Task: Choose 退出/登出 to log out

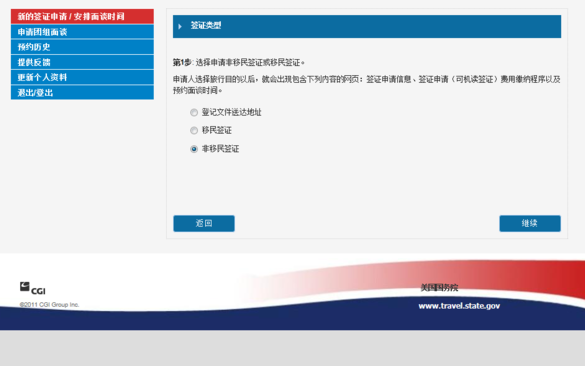Action: click(x=82, y=93)
